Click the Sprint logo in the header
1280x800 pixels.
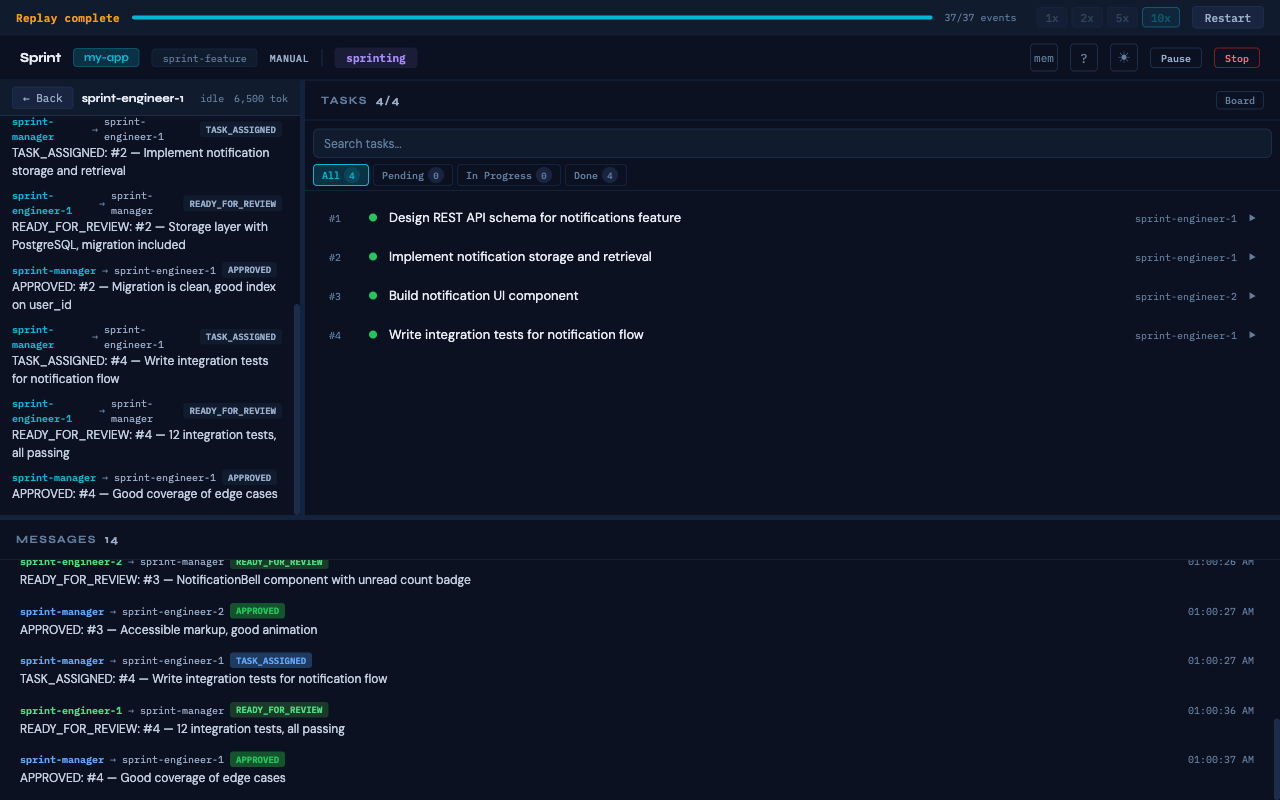(40, 57)
